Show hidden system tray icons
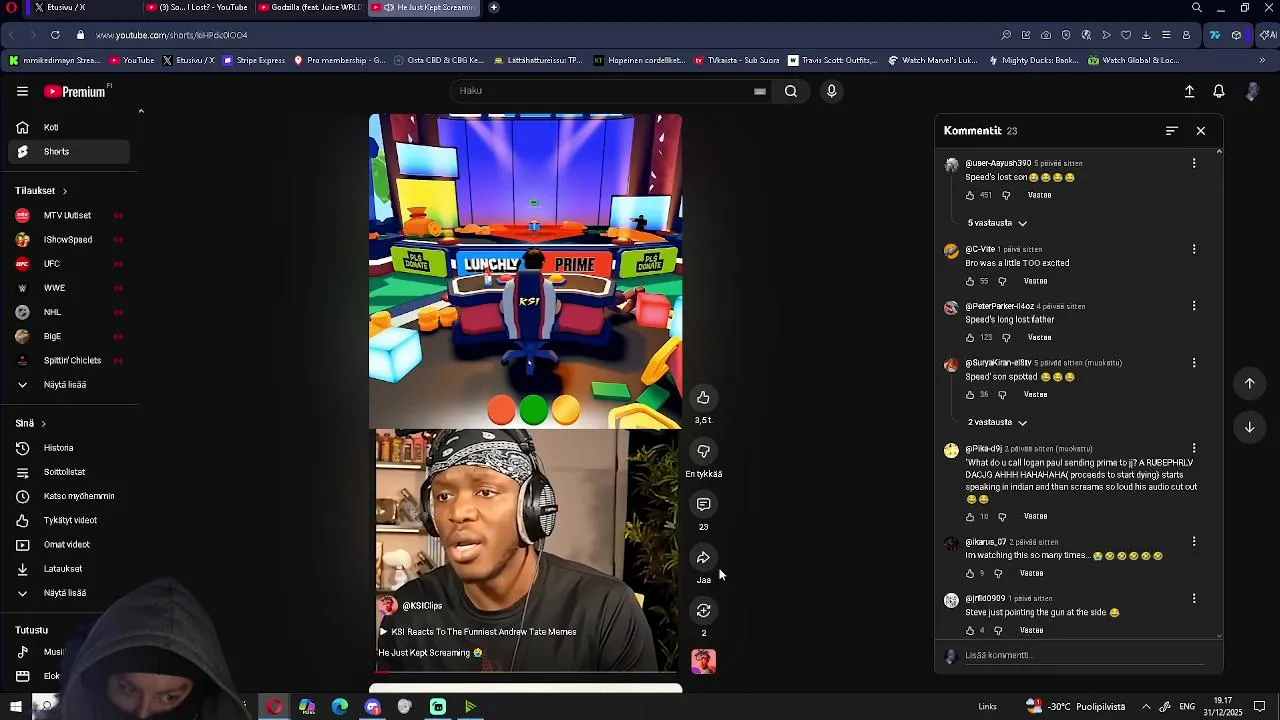Image resolution: width=1280 pixels, height=720 pixels. [x=1146, y=707]
